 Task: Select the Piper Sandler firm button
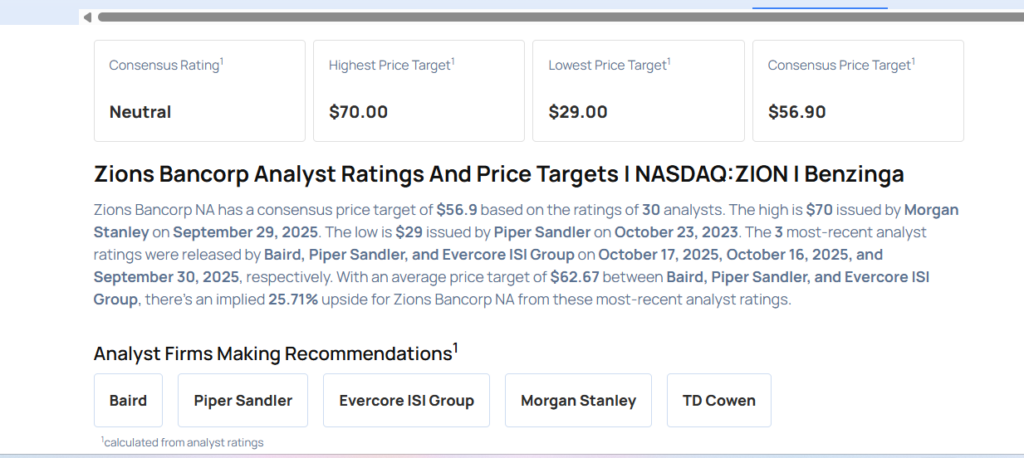click(243, 400)
